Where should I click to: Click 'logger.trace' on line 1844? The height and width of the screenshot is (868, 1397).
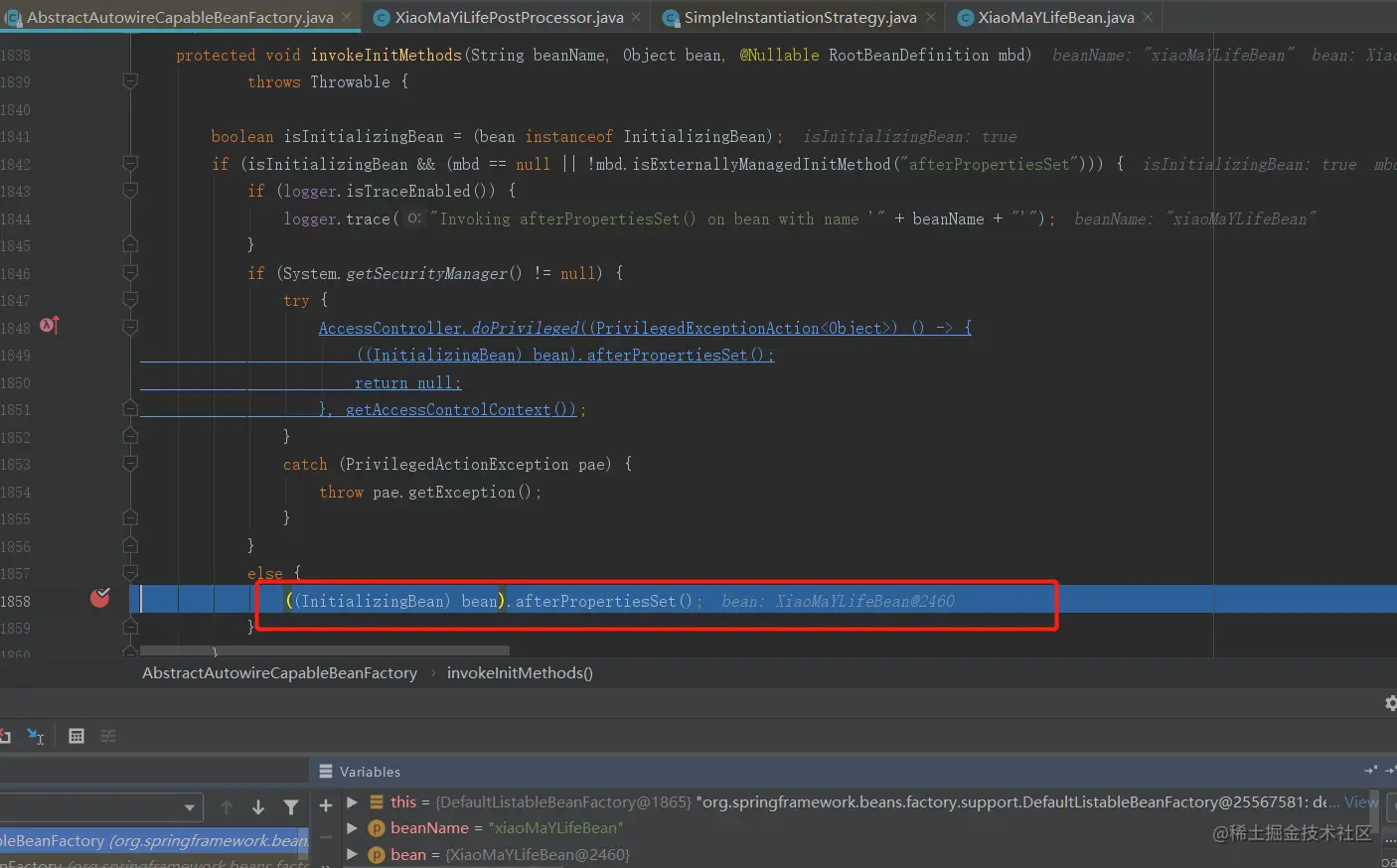coord(337,218)
